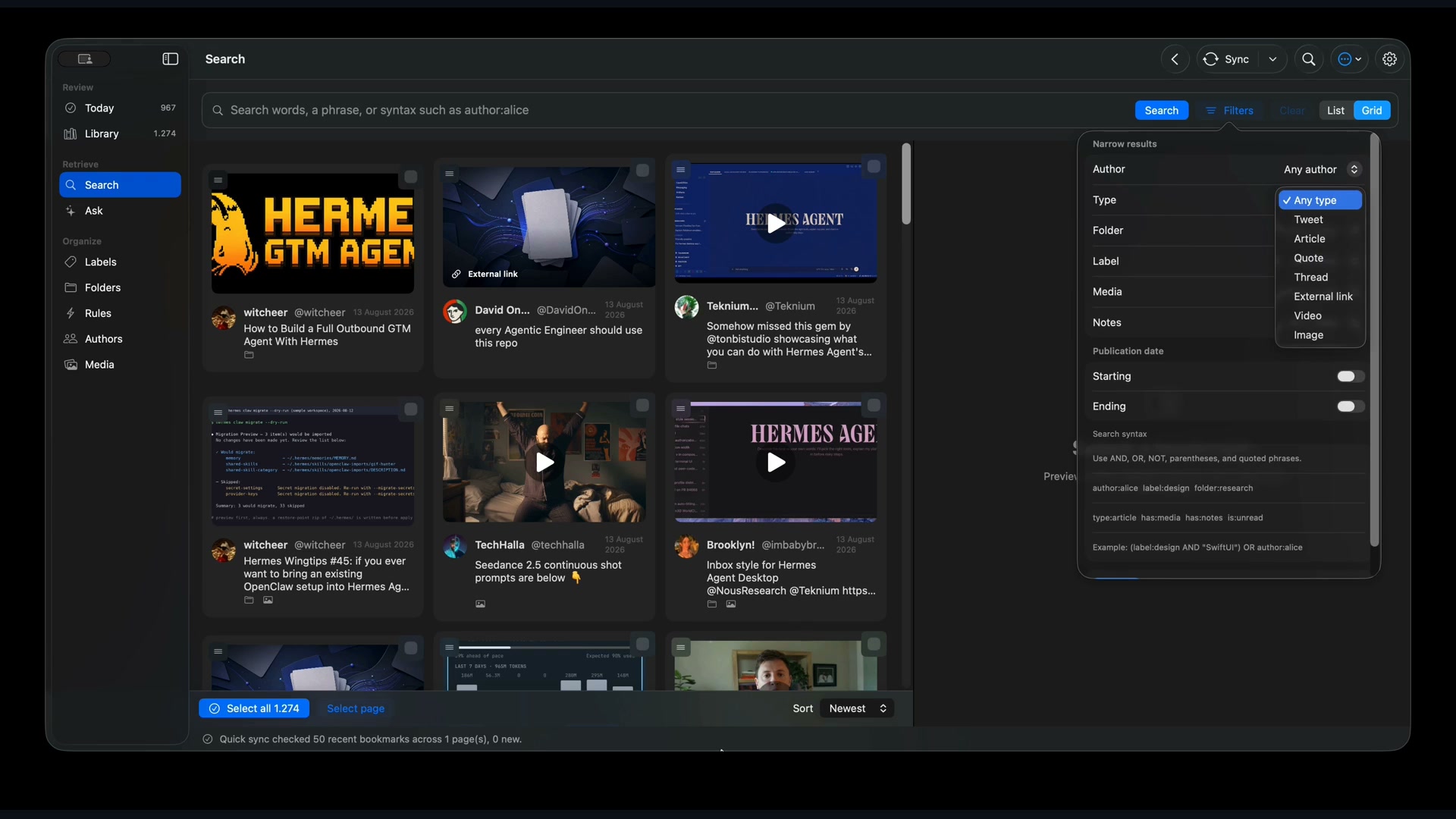This screenshot has width=1456, height=819.
Task: Check the select box on Brooklyn! card
Action: 874,406
